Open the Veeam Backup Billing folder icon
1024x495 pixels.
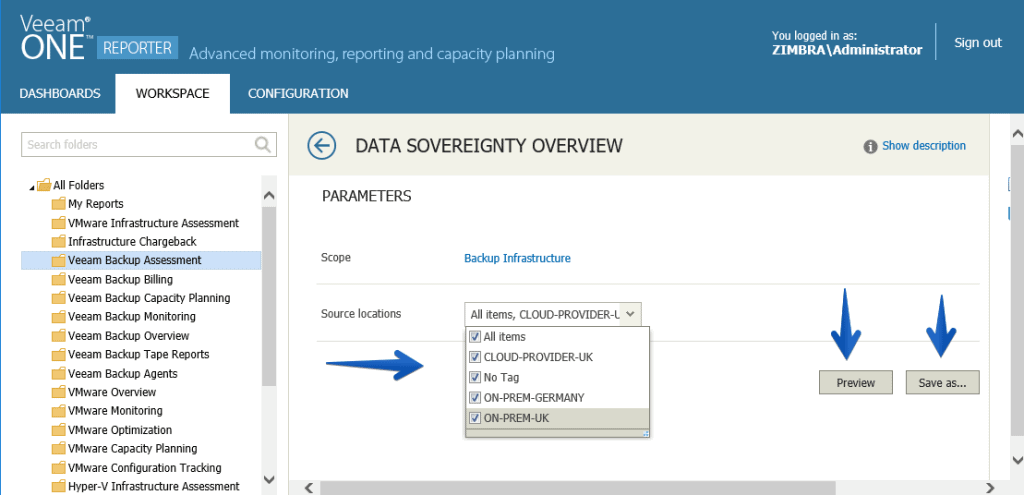pyautogui.click(x=59, y=279)
